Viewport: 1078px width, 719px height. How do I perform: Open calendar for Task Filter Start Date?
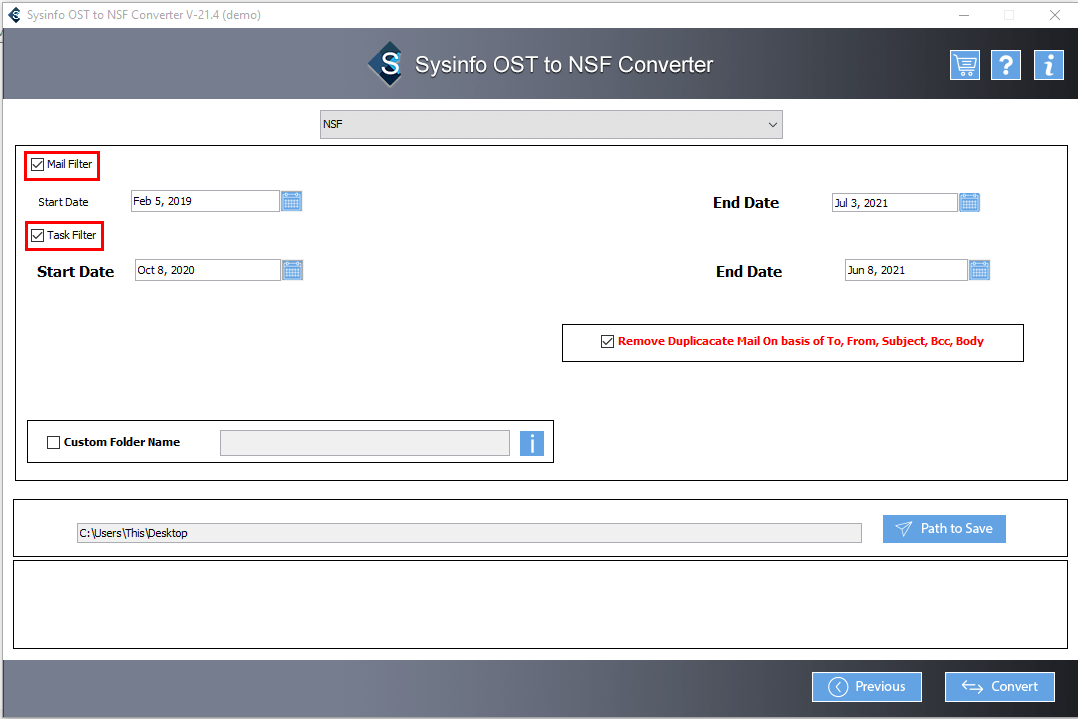point(292,270)
